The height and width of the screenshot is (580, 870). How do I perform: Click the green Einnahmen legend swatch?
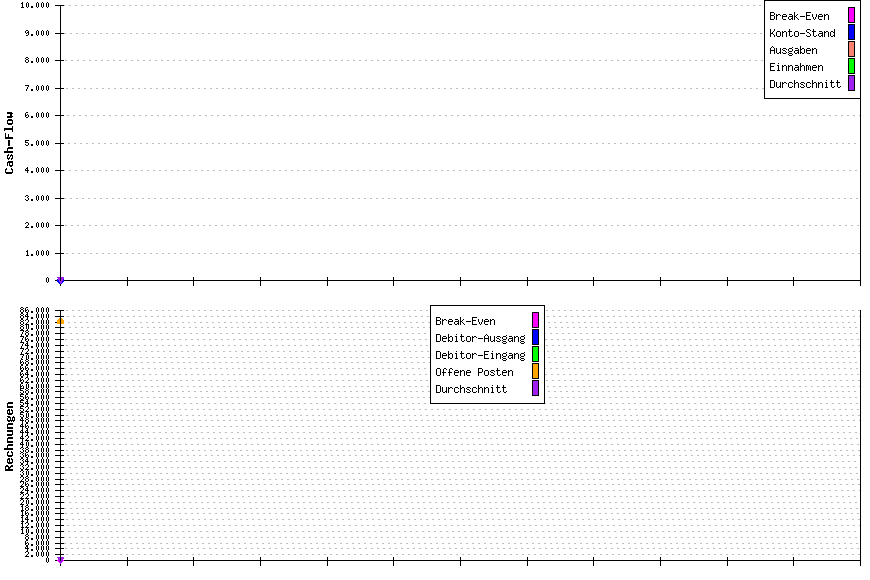(x=851, y=67)
